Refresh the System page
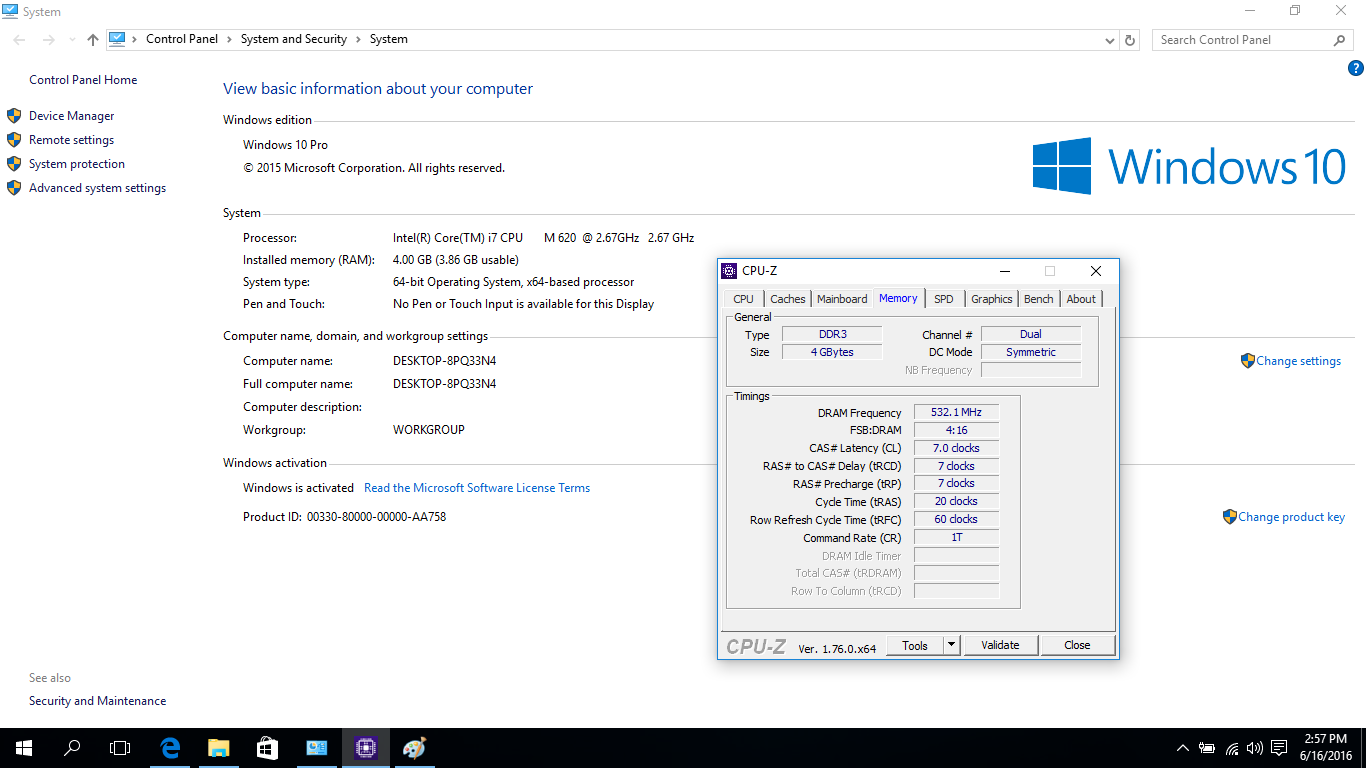The image size is (1366, 768). (x=1130, y=40)
